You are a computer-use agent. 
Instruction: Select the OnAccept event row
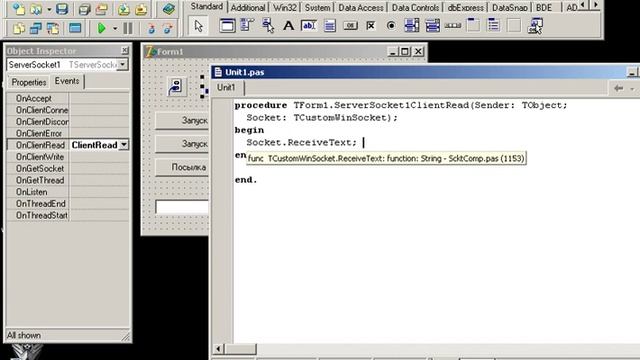(x=68, y=98)
